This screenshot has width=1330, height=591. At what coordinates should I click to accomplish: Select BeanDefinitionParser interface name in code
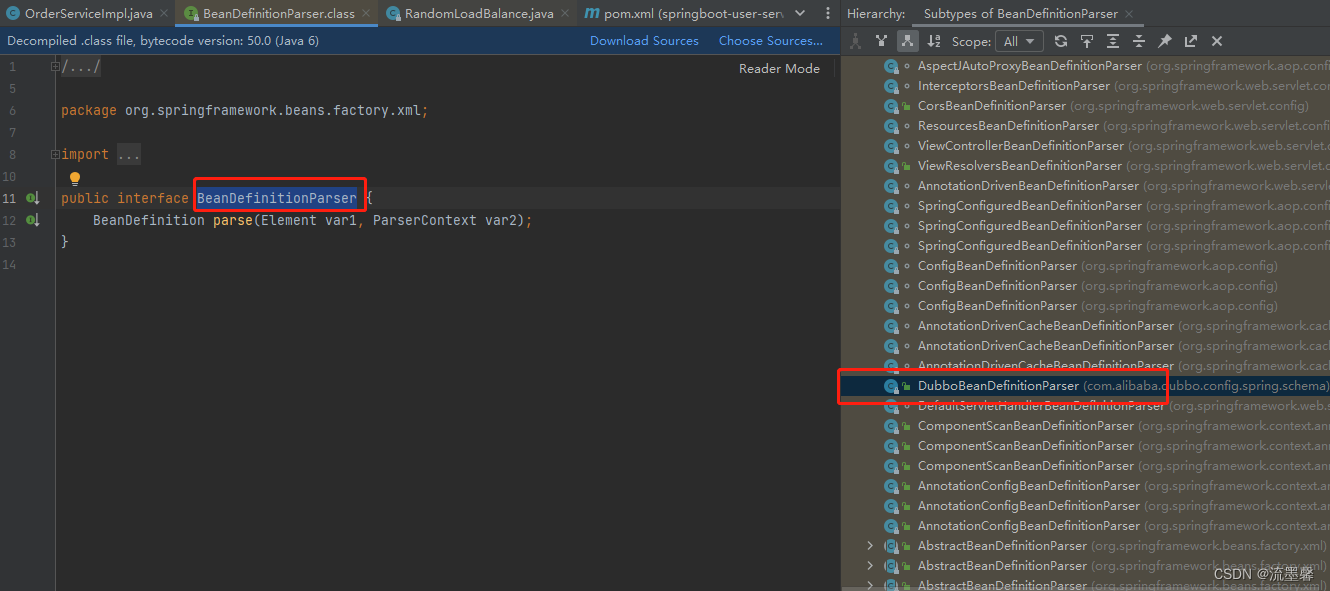point(276,198)
